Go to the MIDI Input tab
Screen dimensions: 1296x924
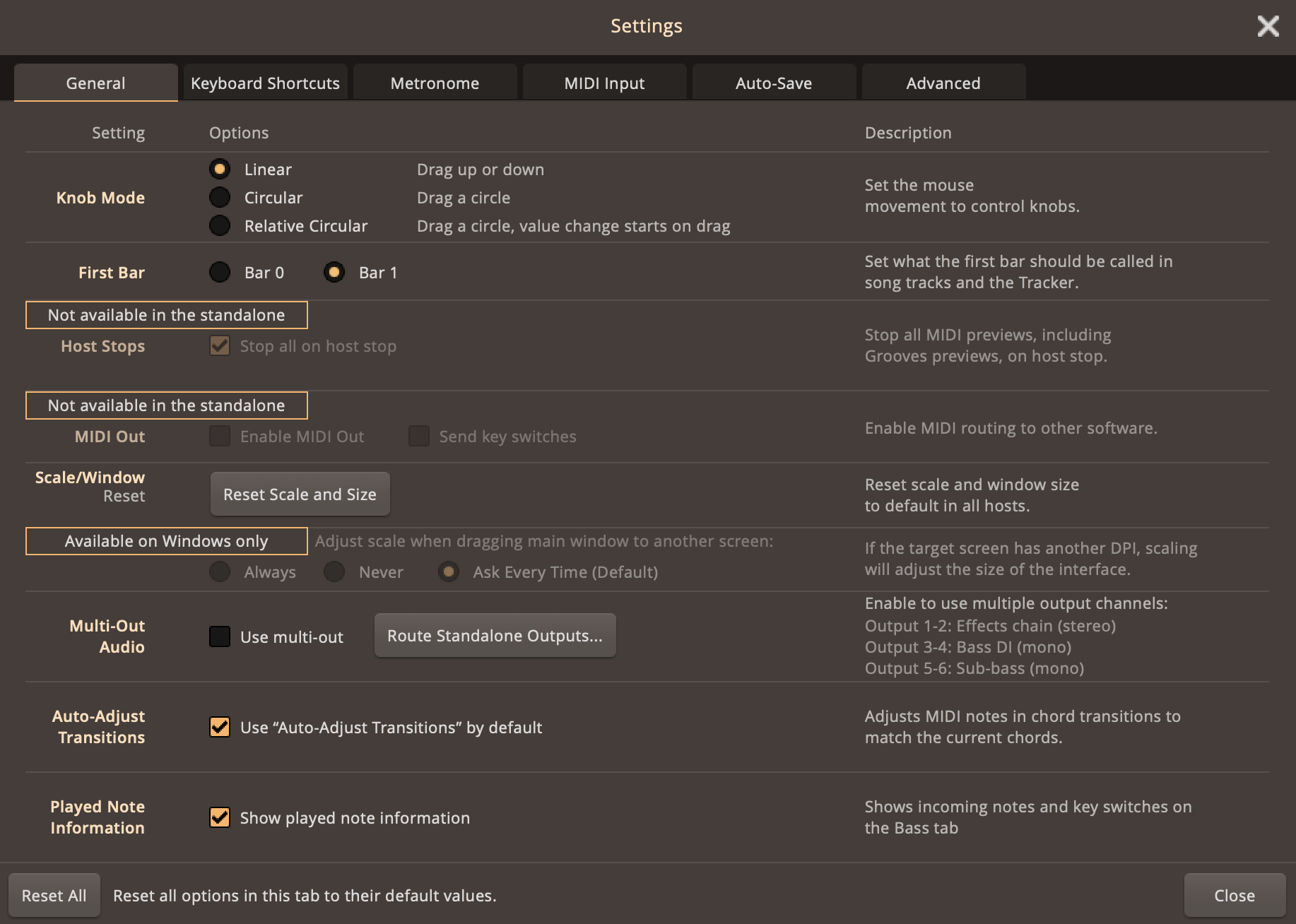604,83
